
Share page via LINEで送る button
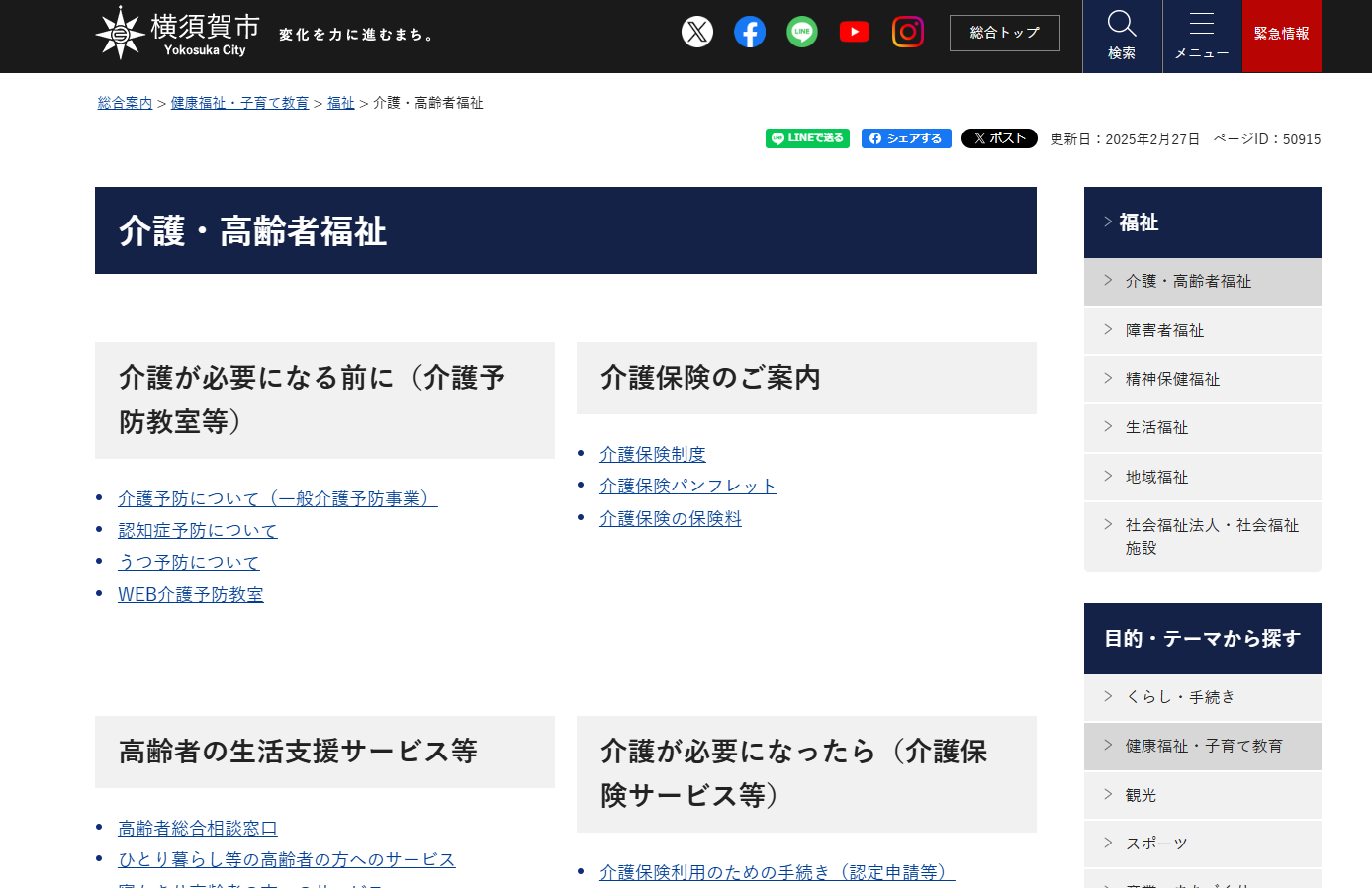(807, 138)
